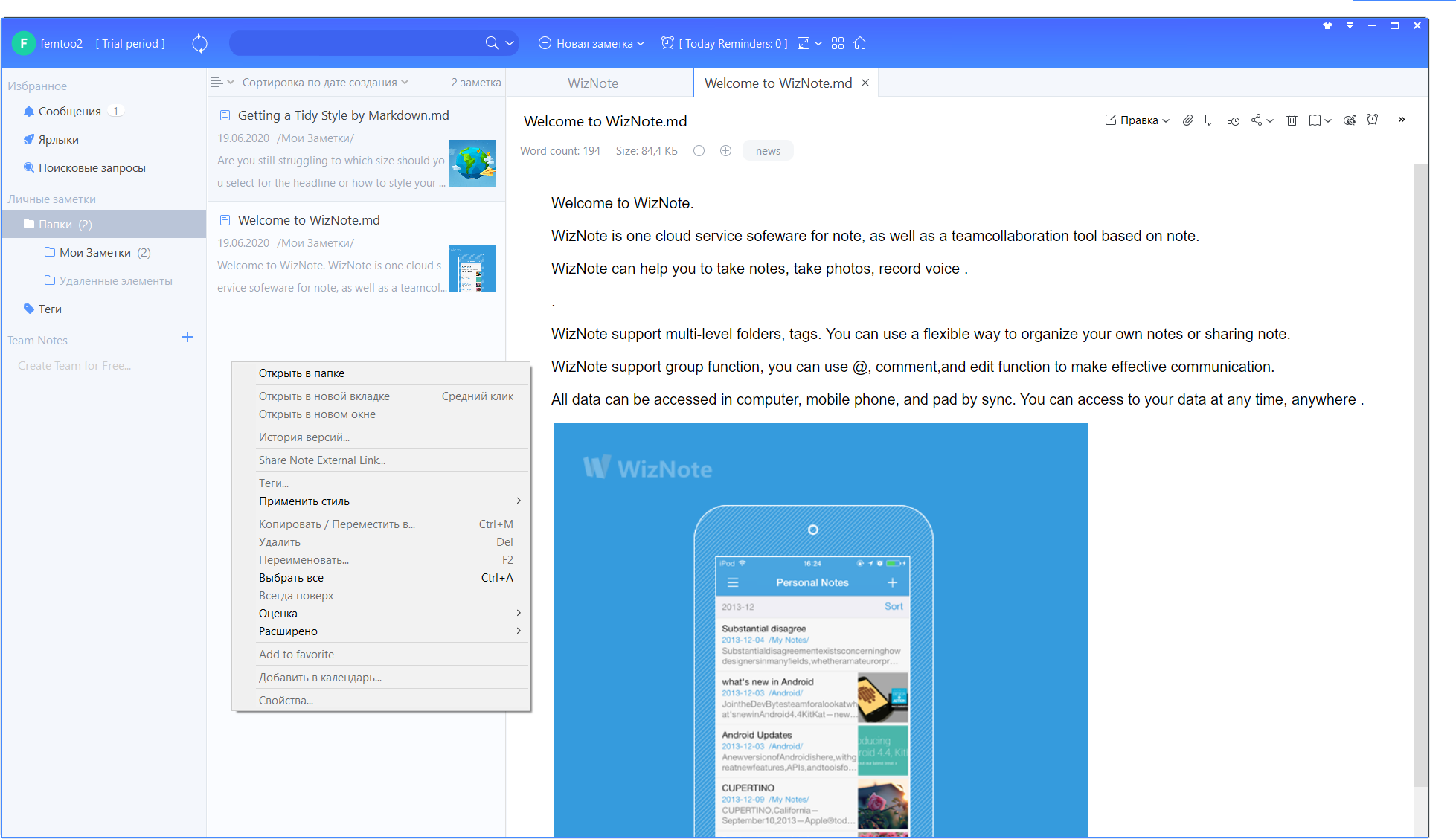Expand Оценка submenu
Viewport: 1456px width, 839px height.
(382, 614)
